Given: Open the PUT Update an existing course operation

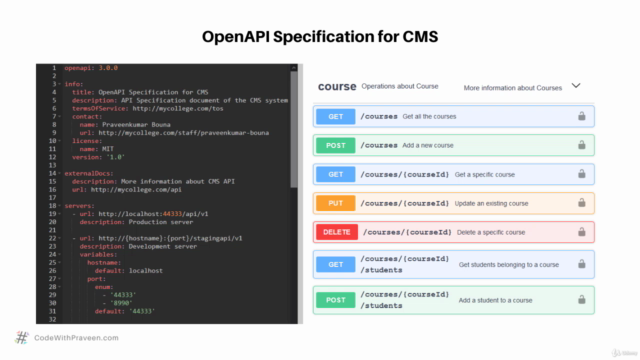Looking at the screenshot, I should pos(453,203).
